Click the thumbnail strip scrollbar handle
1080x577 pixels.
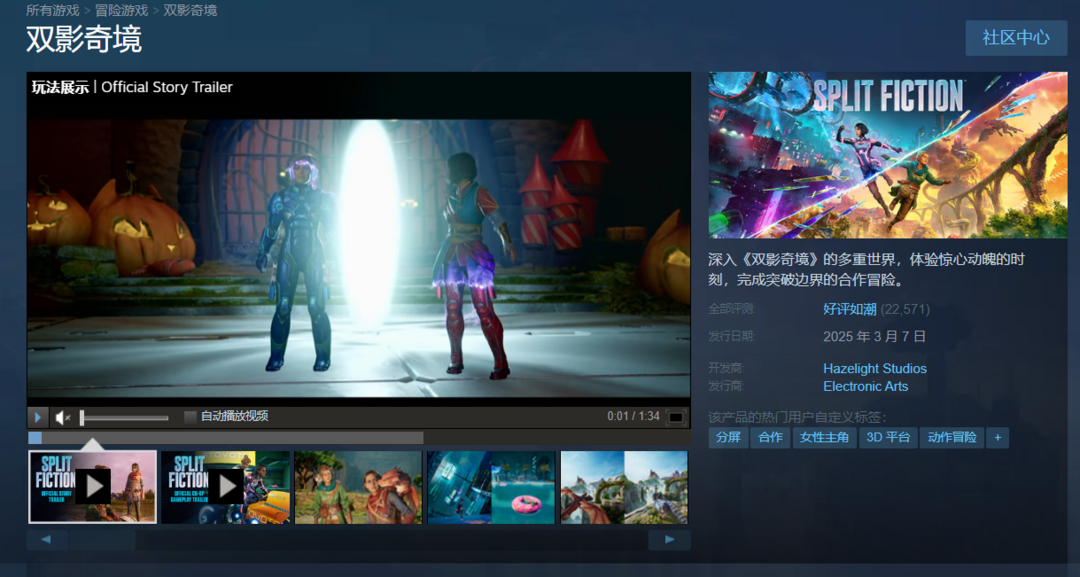coord(101,540)
